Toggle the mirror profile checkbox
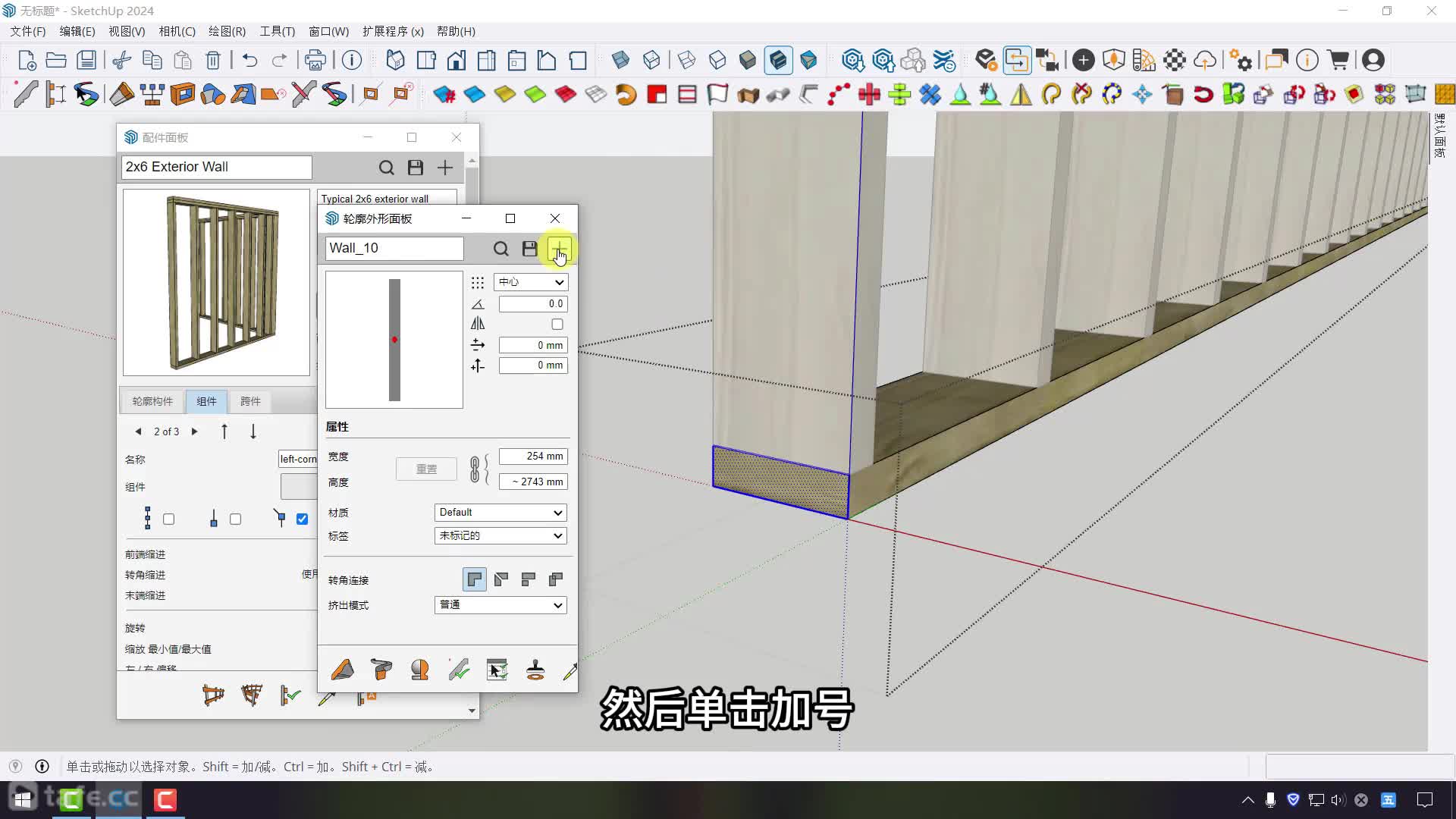The height and width of the screenshot is (819, 1456). [x=557, y=325]
